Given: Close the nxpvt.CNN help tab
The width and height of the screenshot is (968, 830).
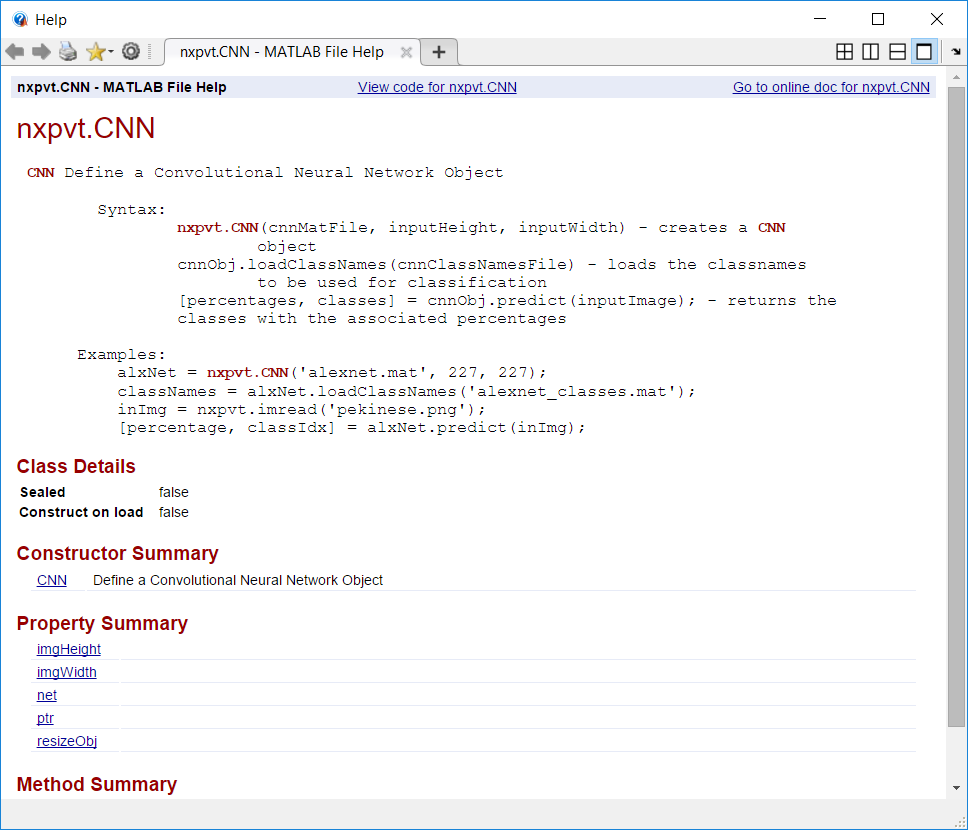Looking at the screenshot, I should coord(406,52).
